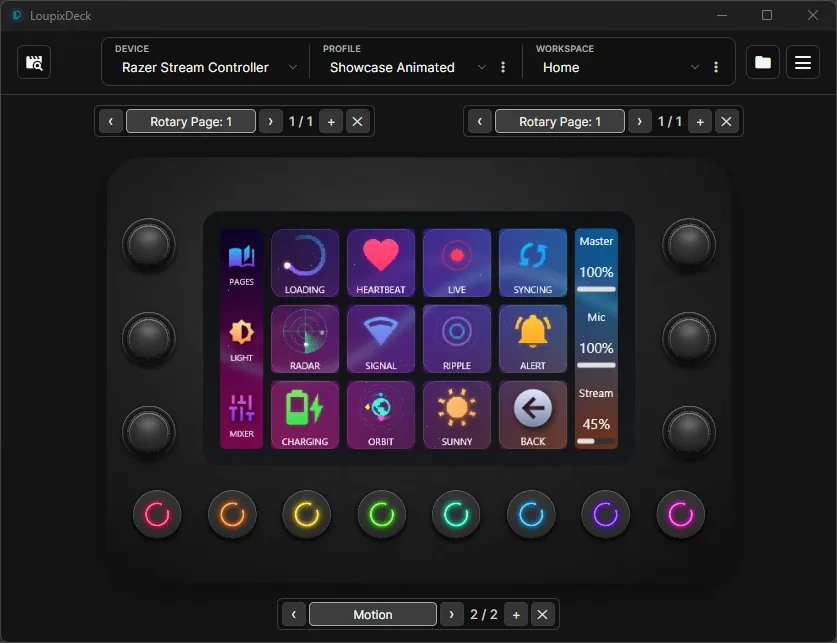The height and width of the screenshot is (643, 837).
Task: Click the LIVE record tile
Action: (x=456, y=263)
